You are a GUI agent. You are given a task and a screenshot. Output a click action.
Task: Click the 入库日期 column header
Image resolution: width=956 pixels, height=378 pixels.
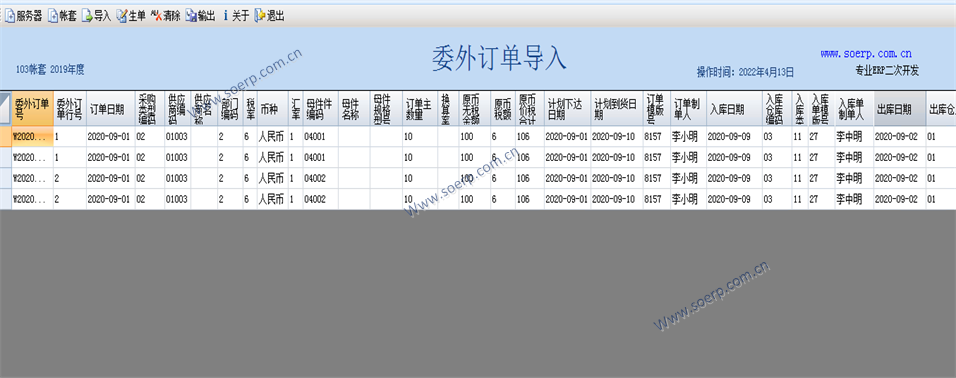[x=734, y=109]
